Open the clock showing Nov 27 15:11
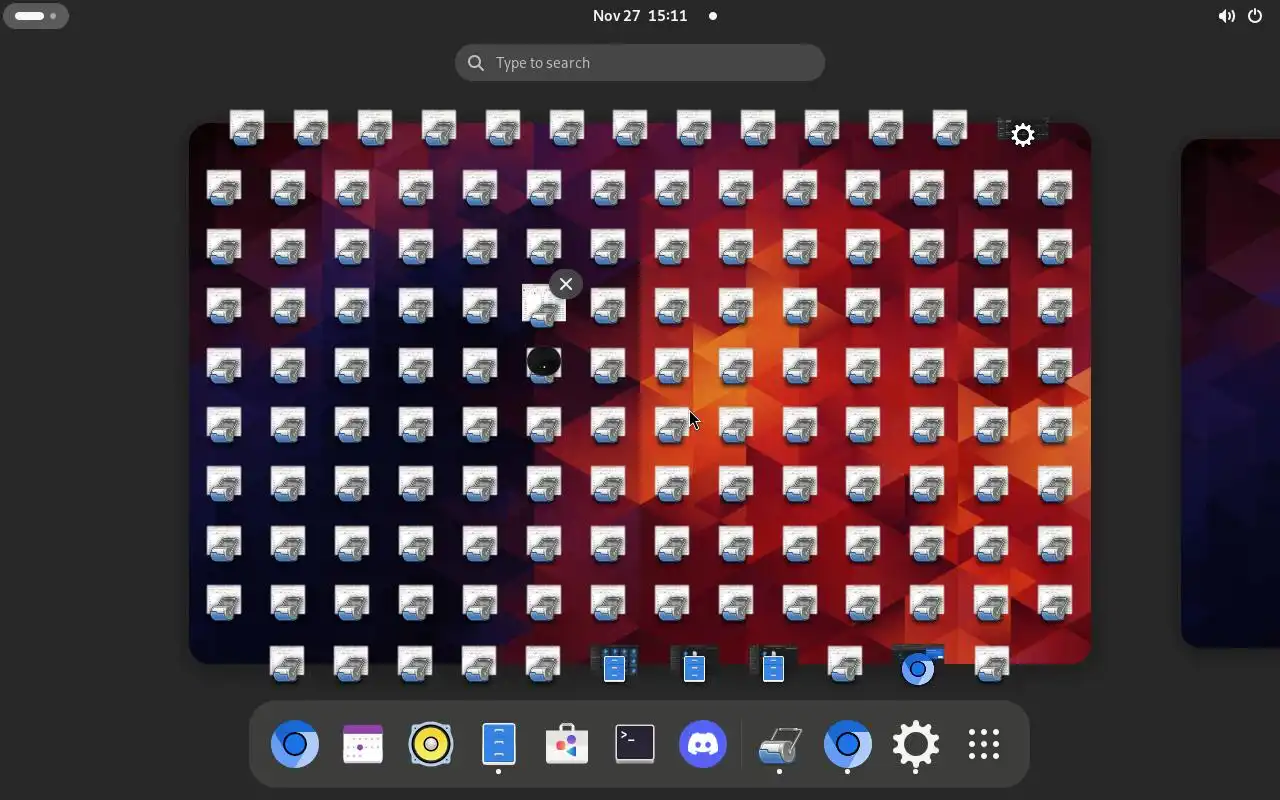Viewport: 1280px width, 800px height. [x=640, y=16]
